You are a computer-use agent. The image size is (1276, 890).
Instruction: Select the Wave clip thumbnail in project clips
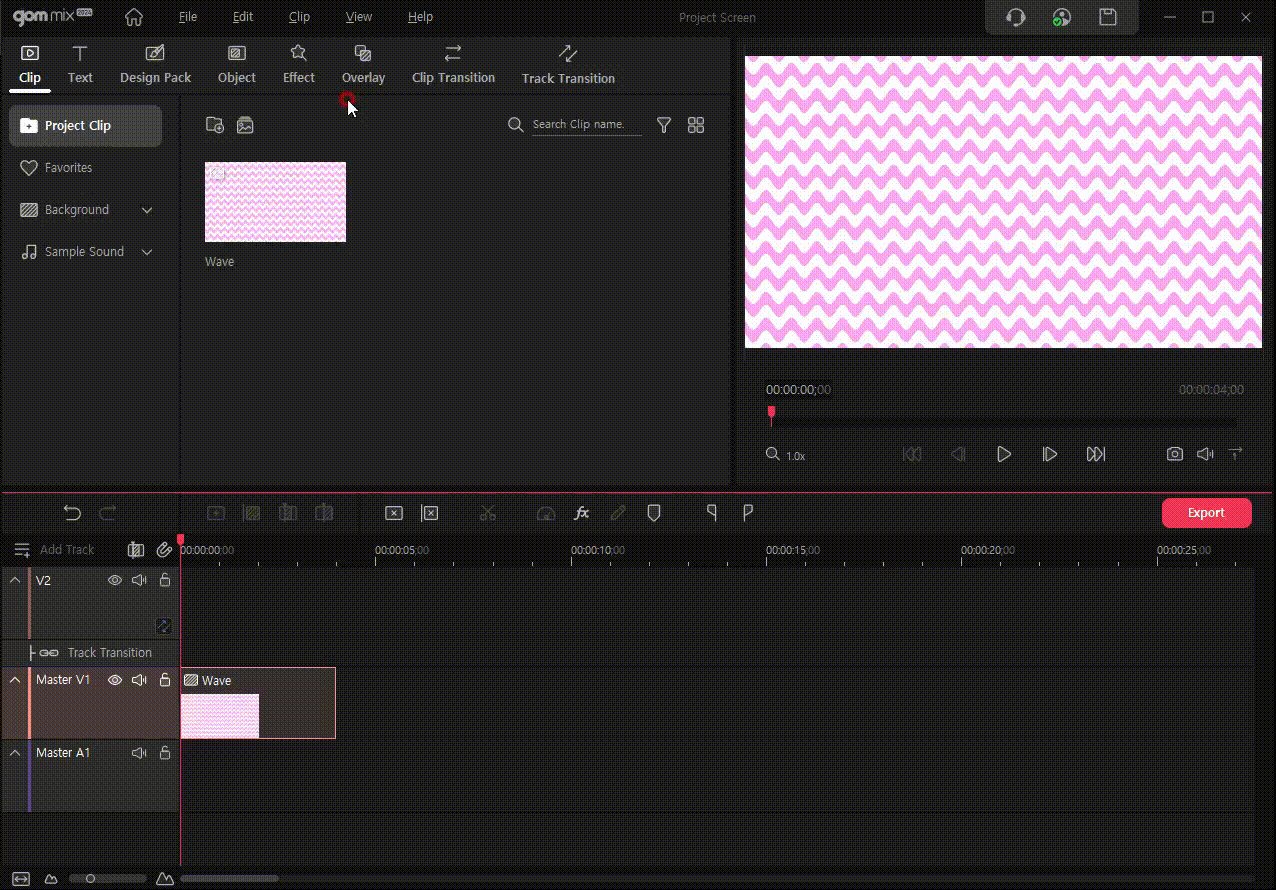[275, 202]
